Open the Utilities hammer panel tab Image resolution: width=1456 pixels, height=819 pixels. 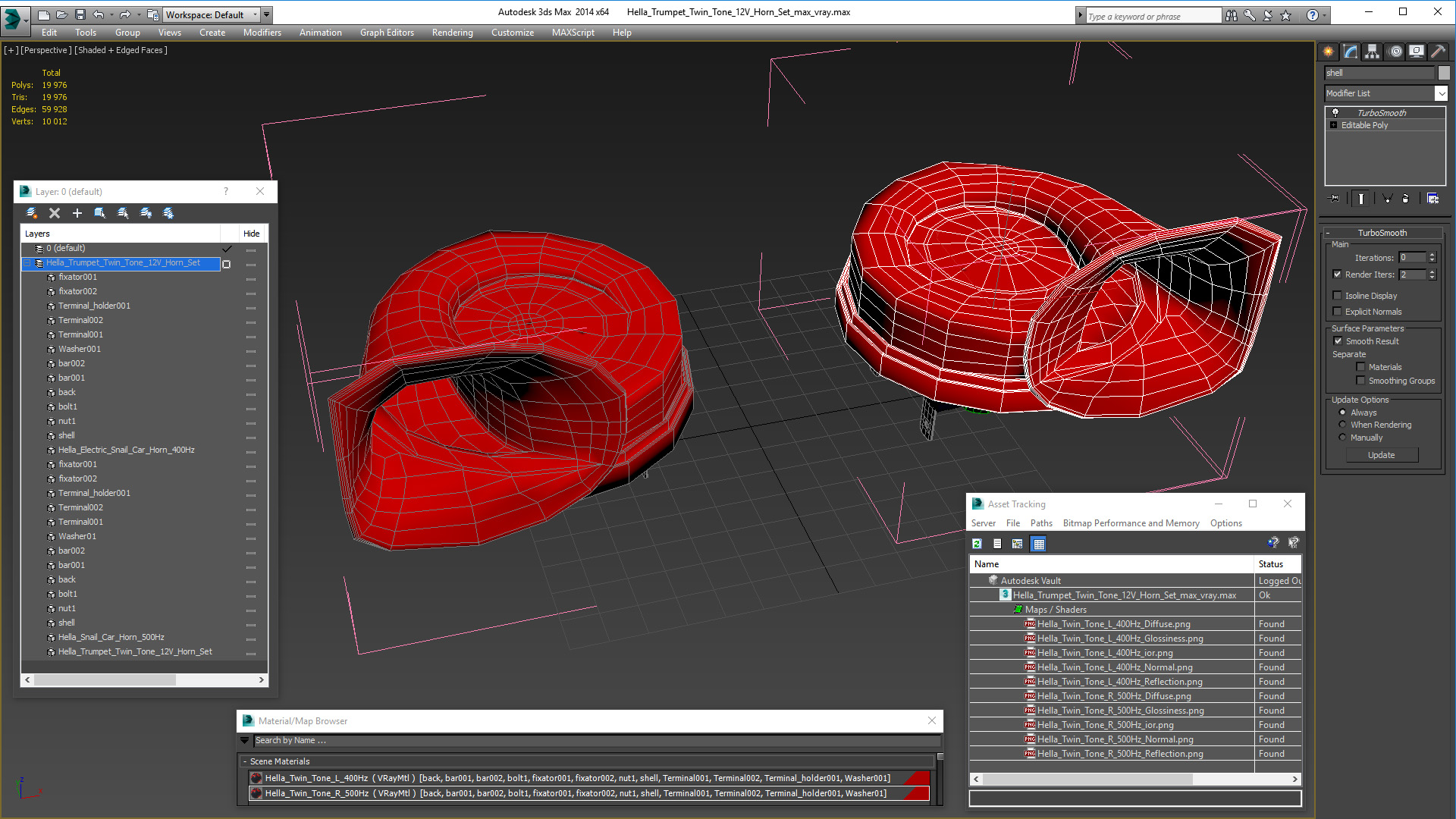click(1438, 52)
